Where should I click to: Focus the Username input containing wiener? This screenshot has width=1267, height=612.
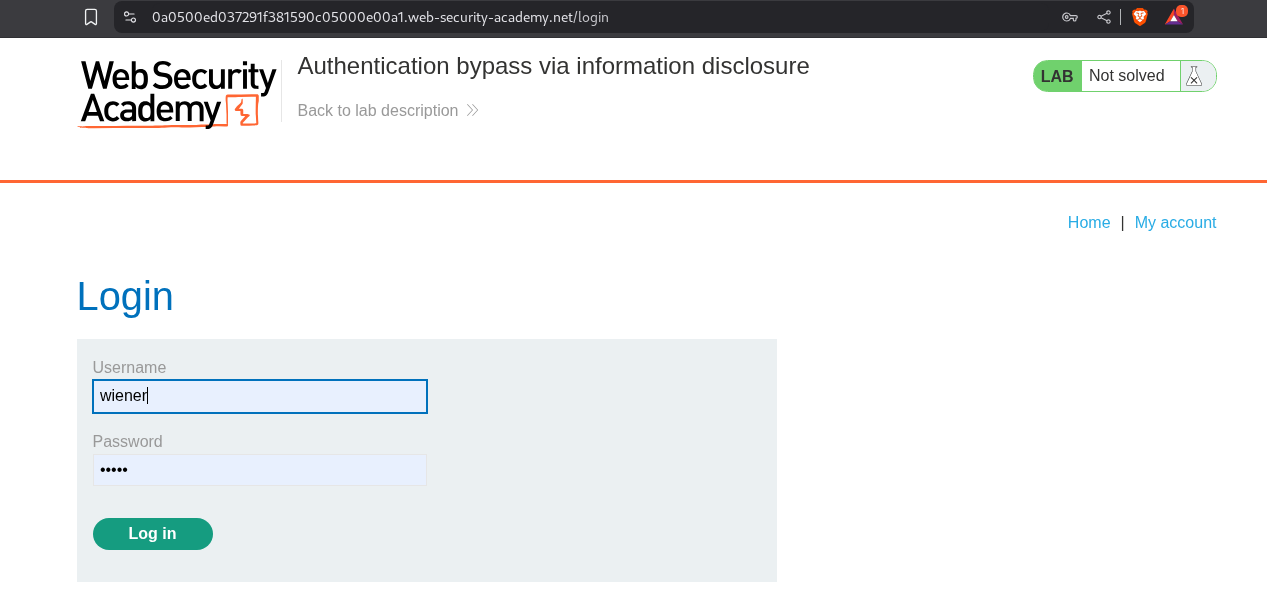tap(260, 396)
